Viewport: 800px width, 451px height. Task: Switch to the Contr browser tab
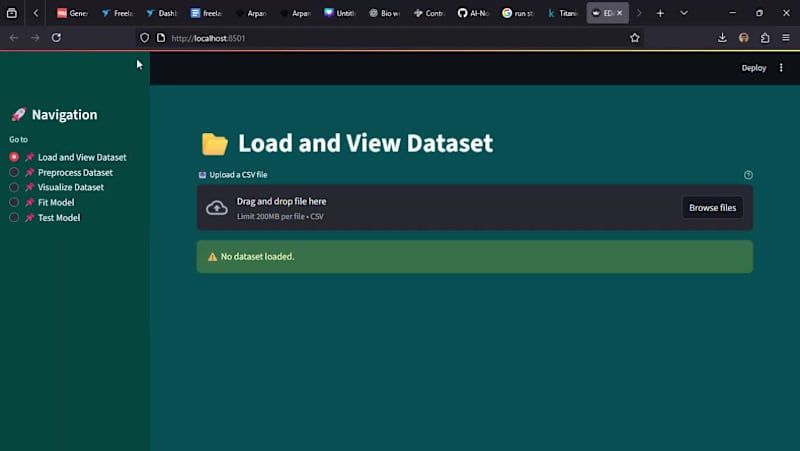coord(429,13)
